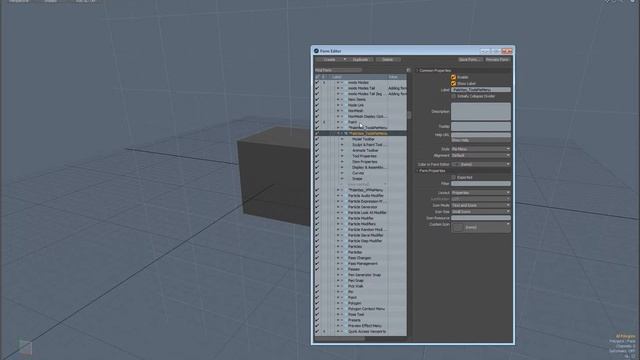
Task: Click the filter icon beside the Find Form field
Action: pyautogui.click(x=408, y=70)
